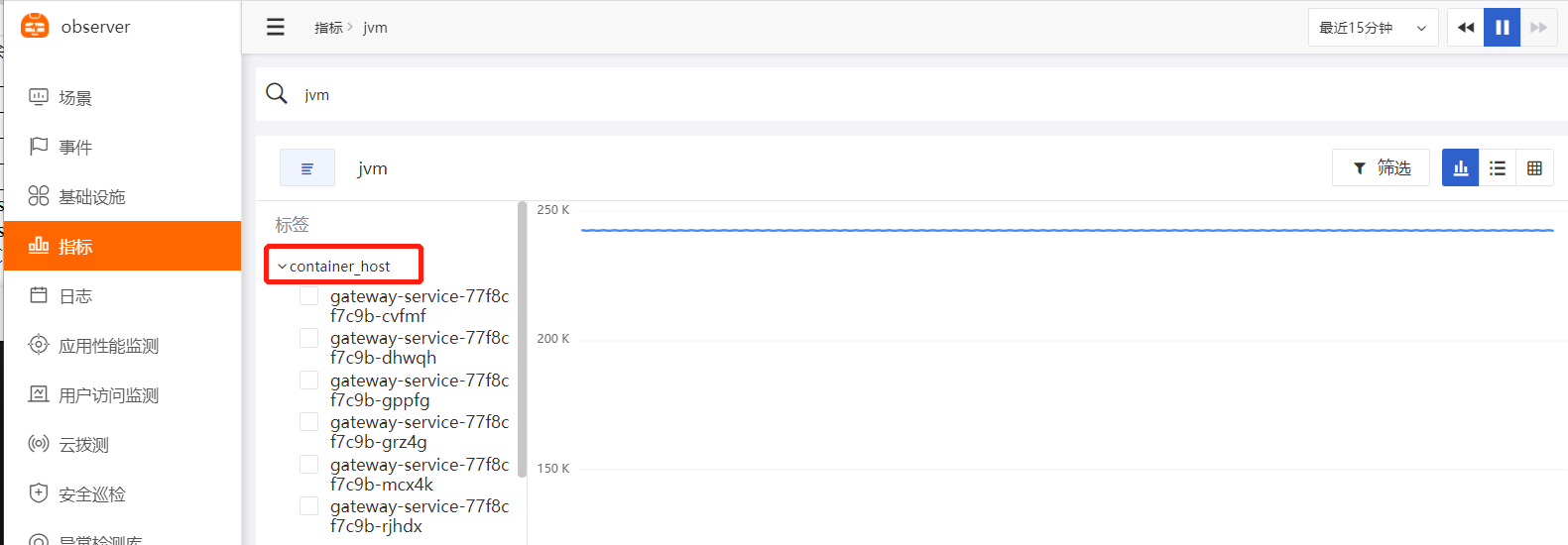Click the hamburger menu icon
The image size is (1568, 545).
coord(276,27)
